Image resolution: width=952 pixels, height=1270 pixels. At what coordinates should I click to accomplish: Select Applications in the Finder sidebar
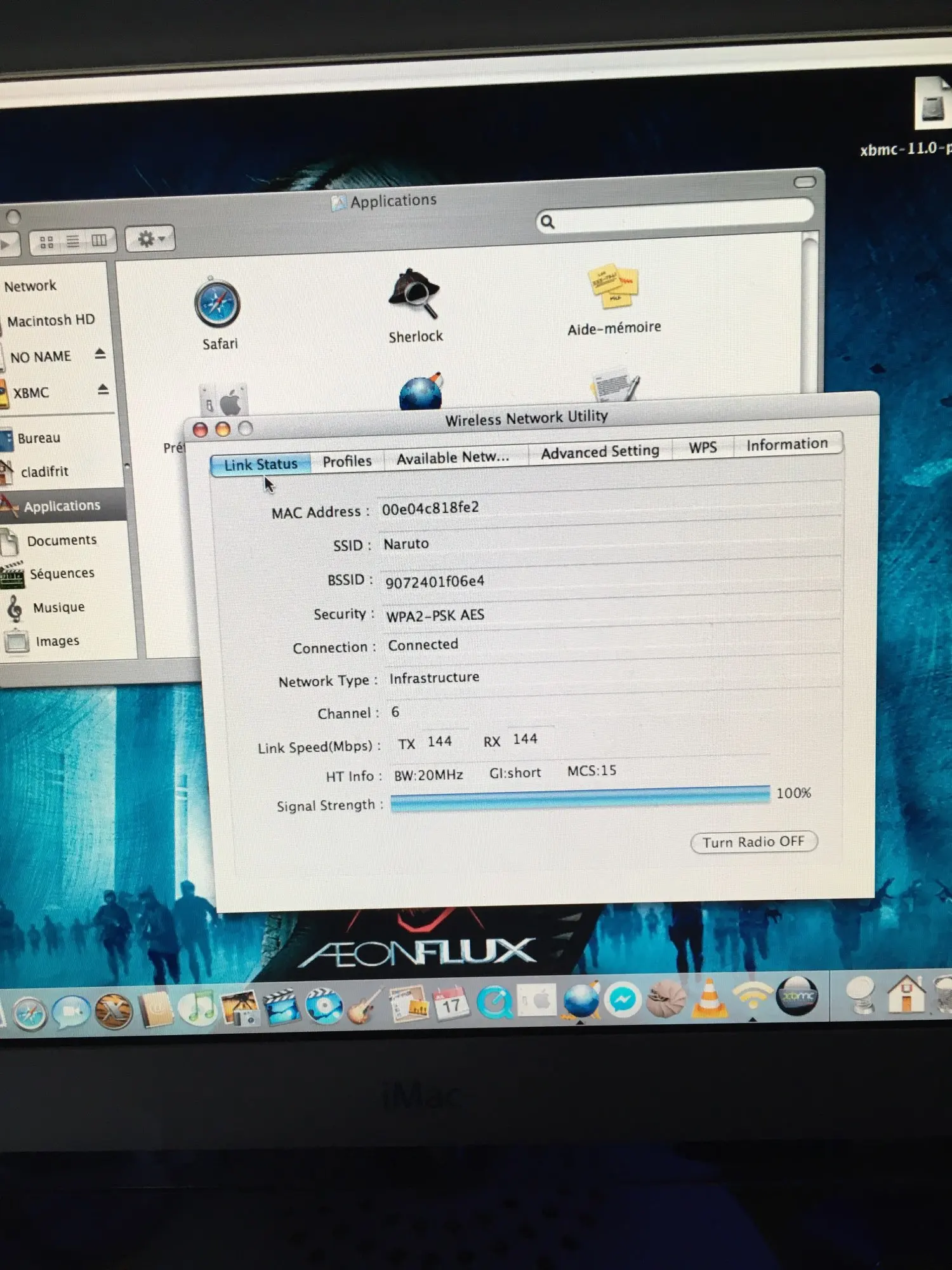(62, 506)
